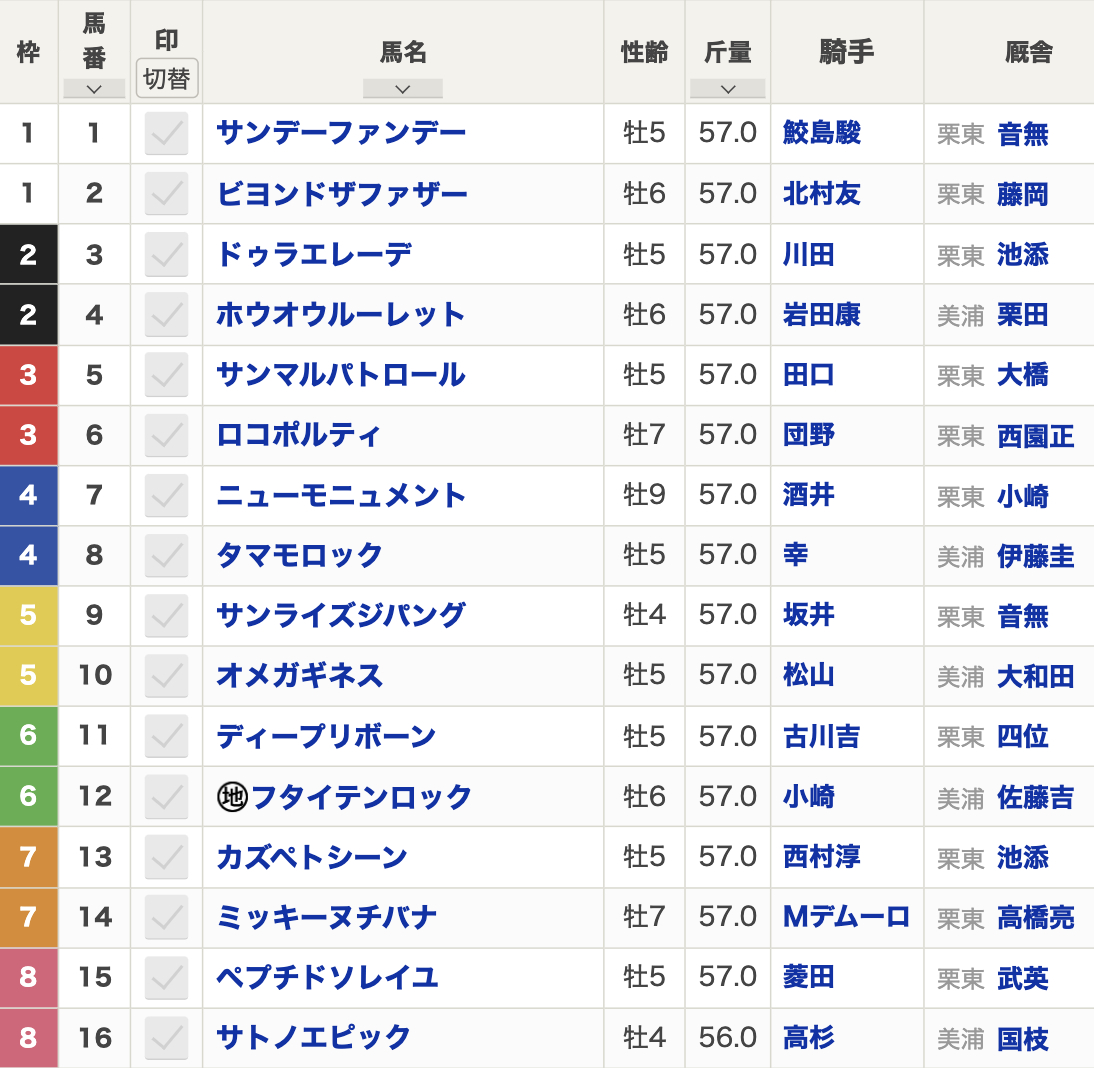Open jockey 鮫島駿 profile
Screen dimensions: 1094x1068
click(x=822, y=133)
